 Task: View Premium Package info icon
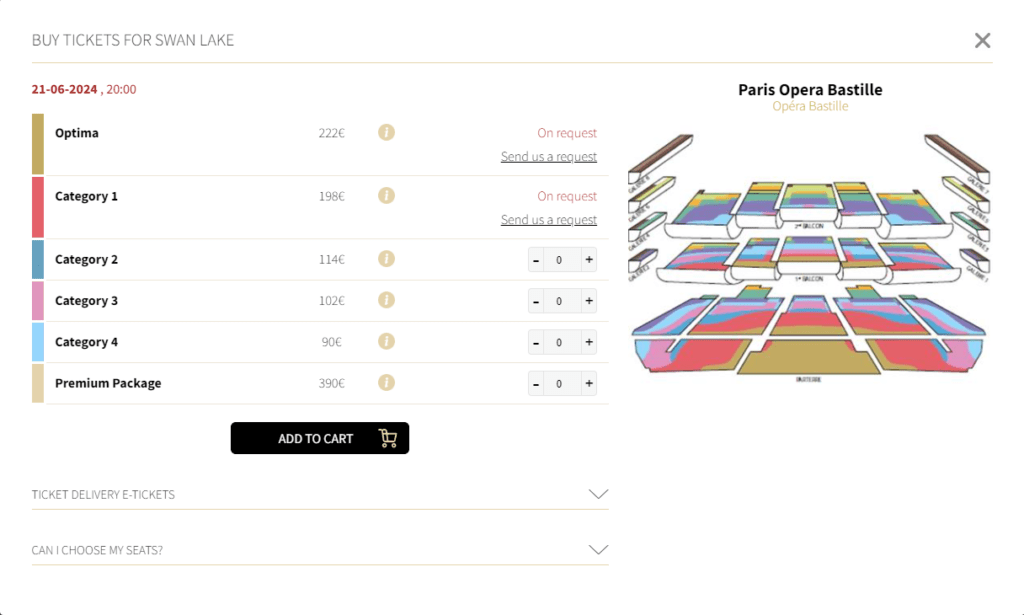click(386, 382)
